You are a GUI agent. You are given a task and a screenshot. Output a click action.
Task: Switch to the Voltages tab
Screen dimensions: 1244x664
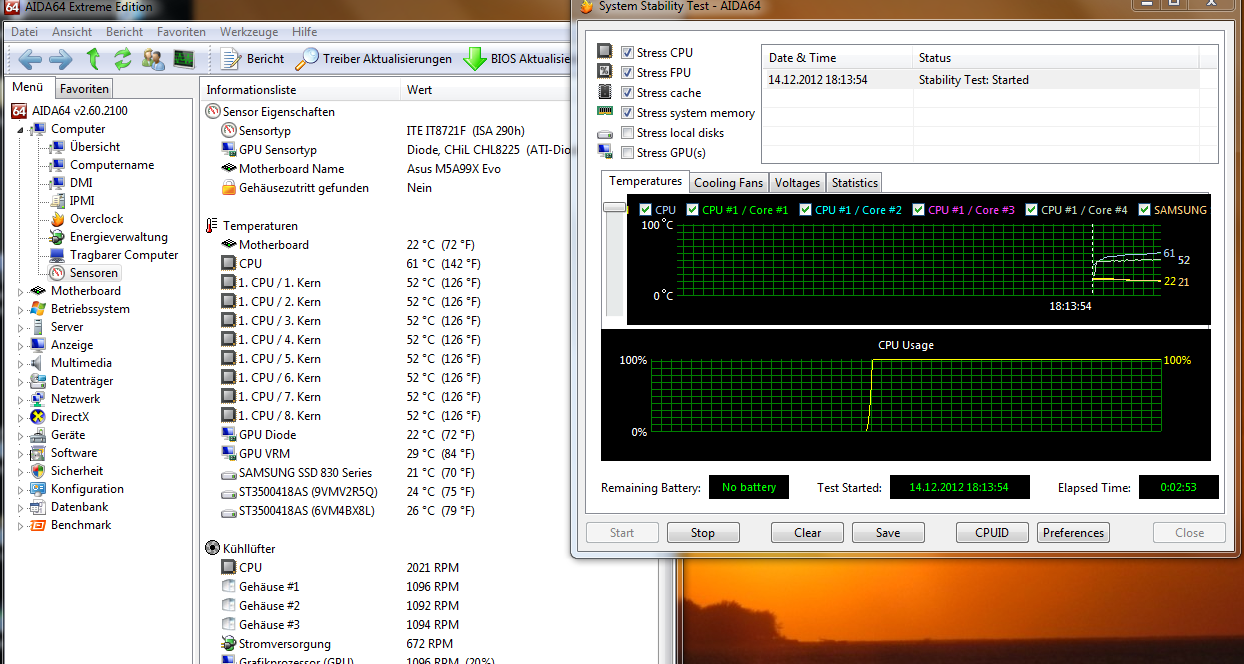[797, 183]
